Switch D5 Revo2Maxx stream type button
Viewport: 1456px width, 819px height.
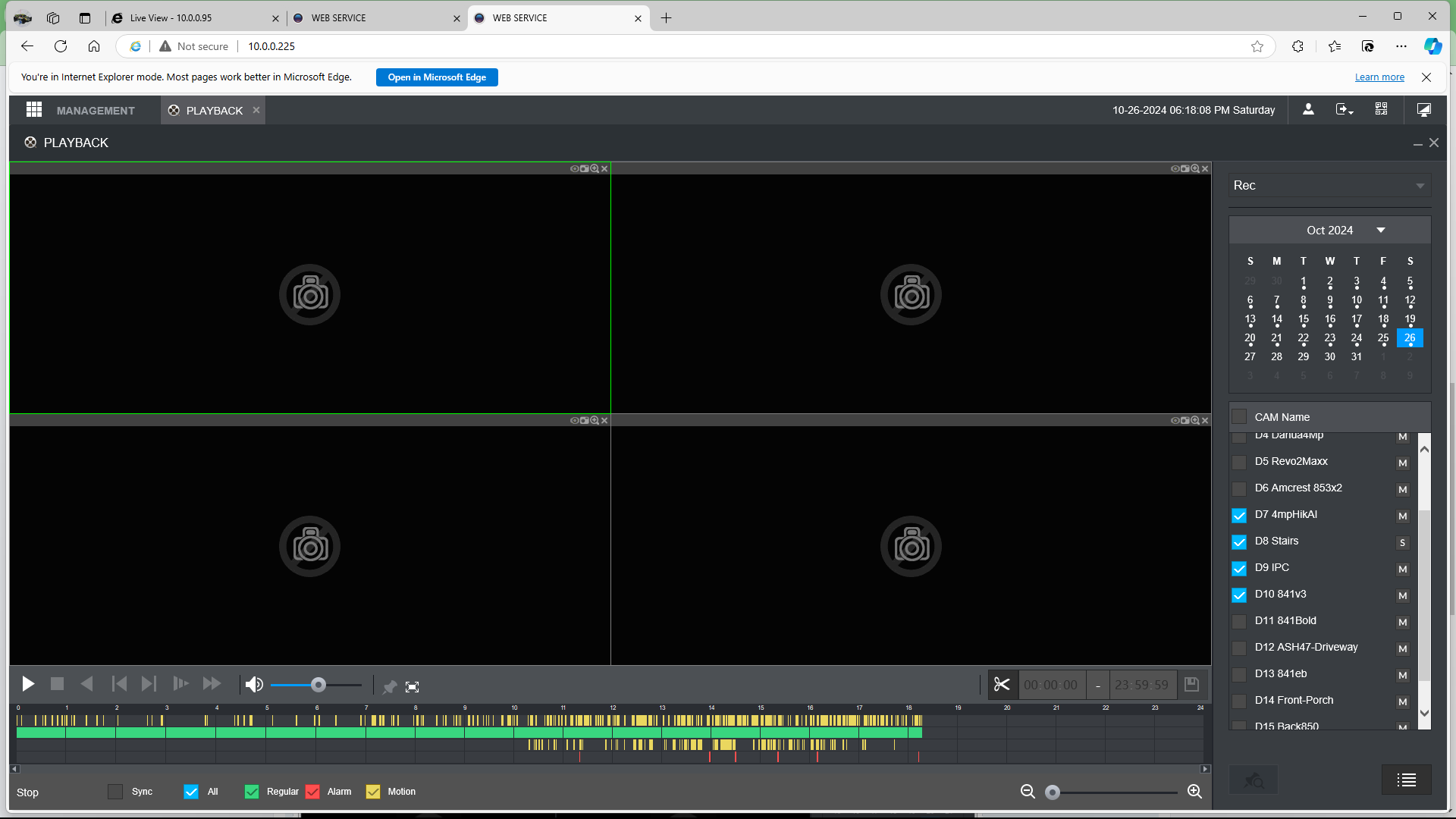[x=1402, y=463]
